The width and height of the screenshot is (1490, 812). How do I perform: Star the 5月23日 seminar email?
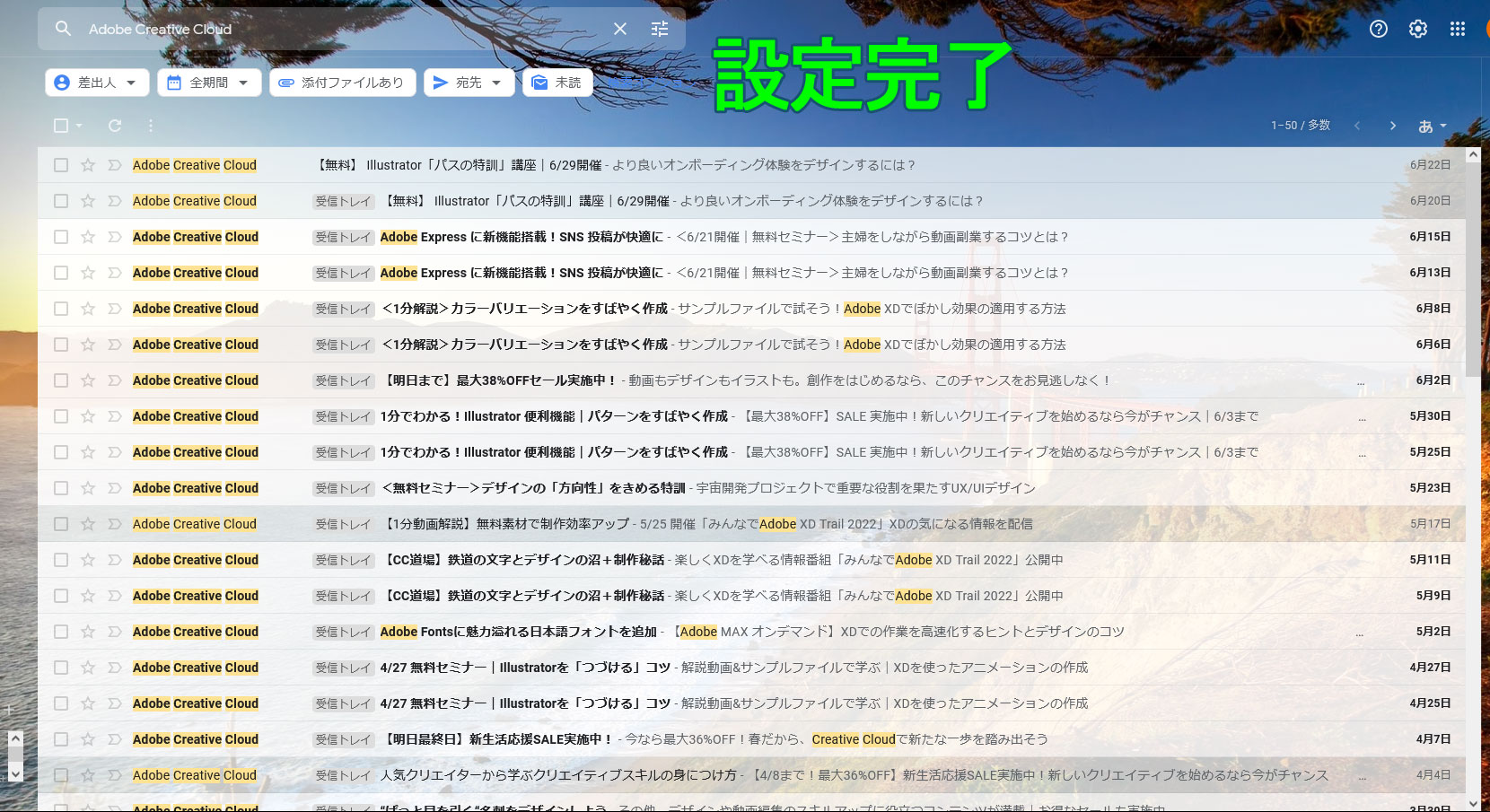coord(88,488)
